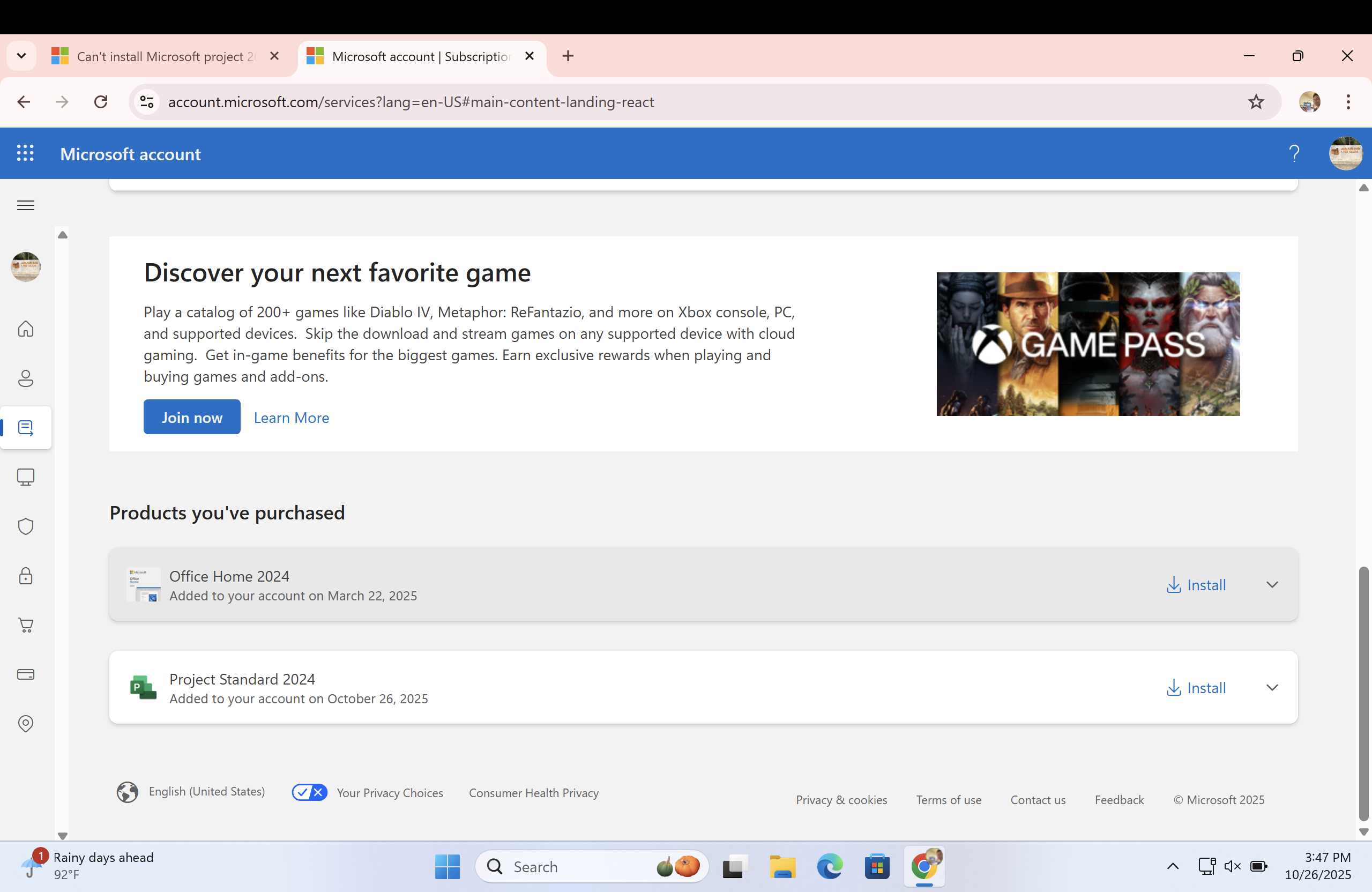This screenshot has width=1372, height=892.
Task: Change language English (United States)
Action: (x=191, y=792)
